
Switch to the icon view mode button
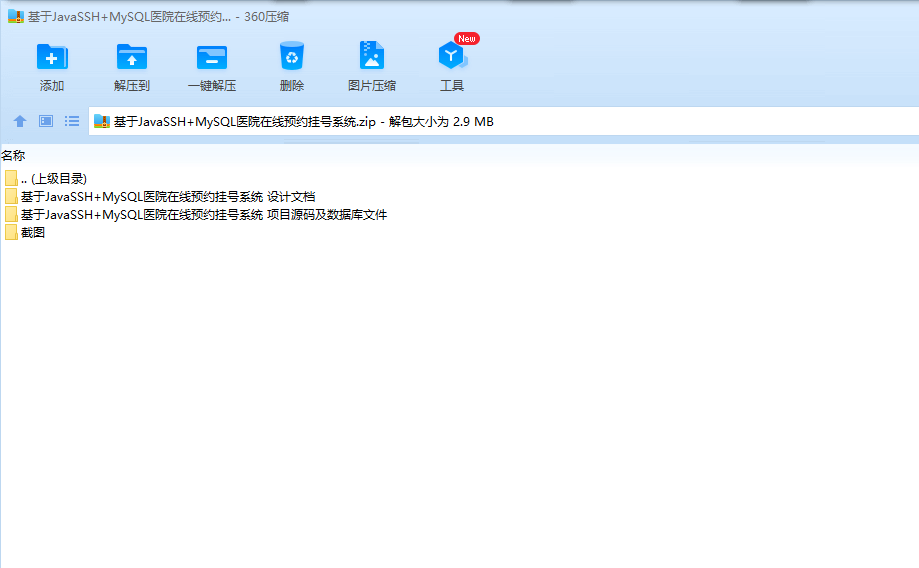tap(46, 121)
